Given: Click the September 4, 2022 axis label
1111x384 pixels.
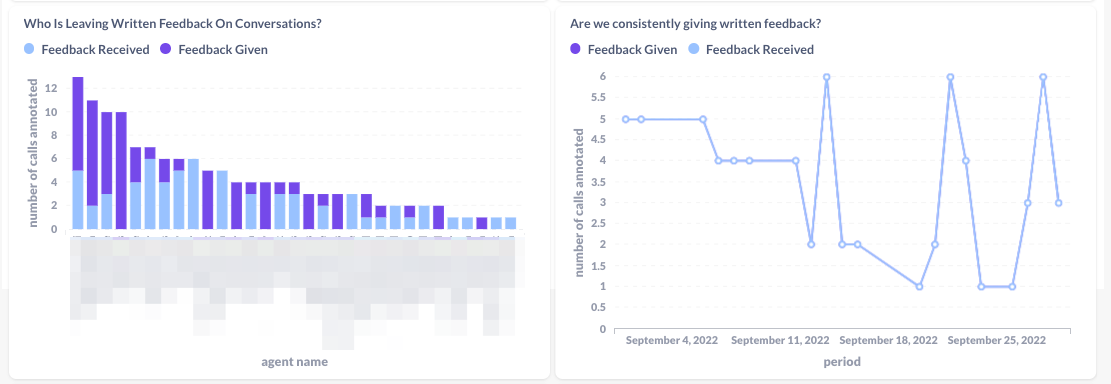Looking at the screenshot, I should point(672,340).
